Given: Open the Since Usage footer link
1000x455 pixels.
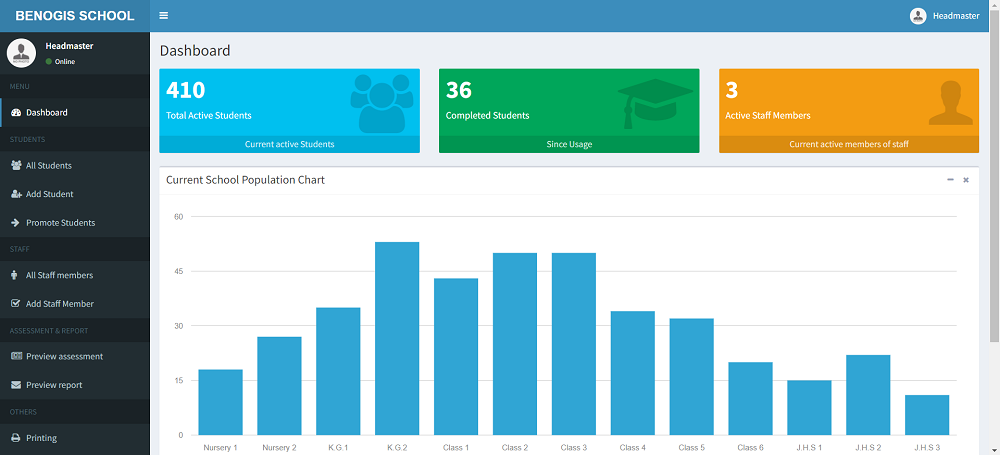Looking at the screenshot, I should coord(569,144).
